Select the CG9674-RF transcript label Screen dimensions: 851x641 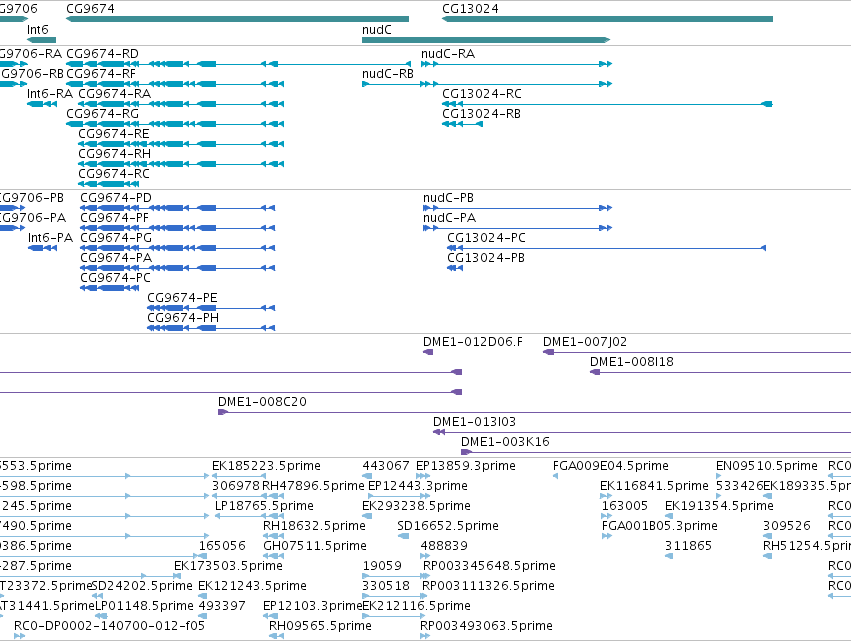101,74
